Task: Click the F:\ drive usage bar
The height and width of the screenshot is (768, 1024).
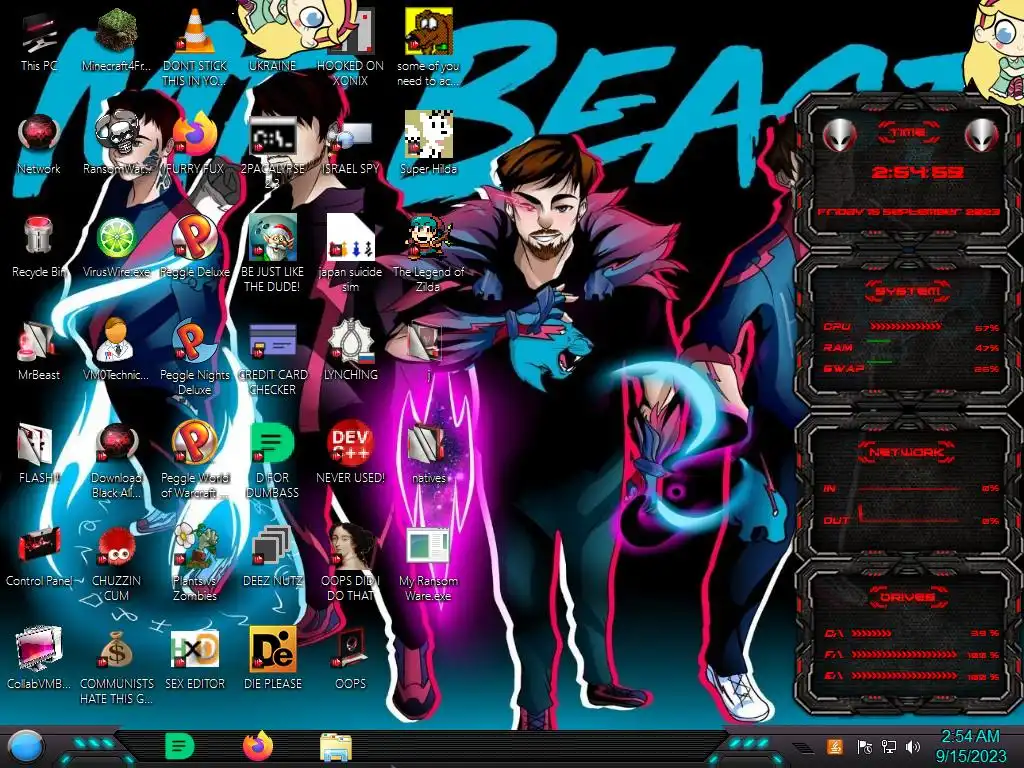Action: pos(904,654)
